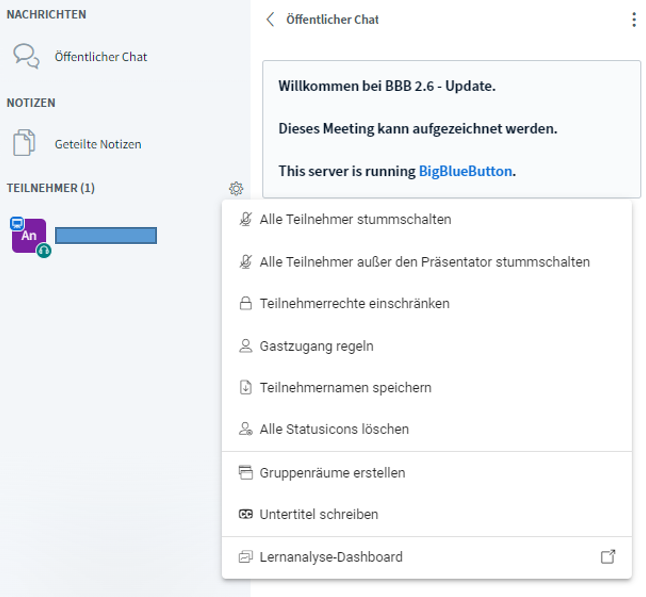Click the blue redacted participant name

pos(106,235)
